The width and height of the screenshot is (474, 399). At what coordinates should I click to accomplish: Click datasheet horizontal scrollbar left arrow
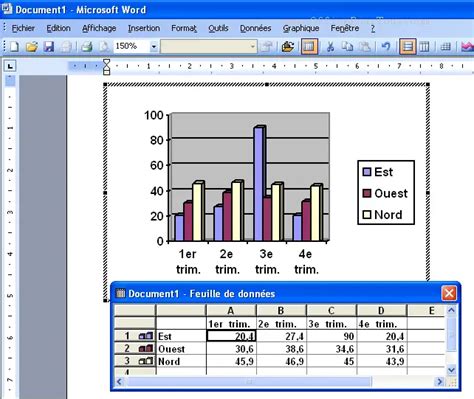119,381
